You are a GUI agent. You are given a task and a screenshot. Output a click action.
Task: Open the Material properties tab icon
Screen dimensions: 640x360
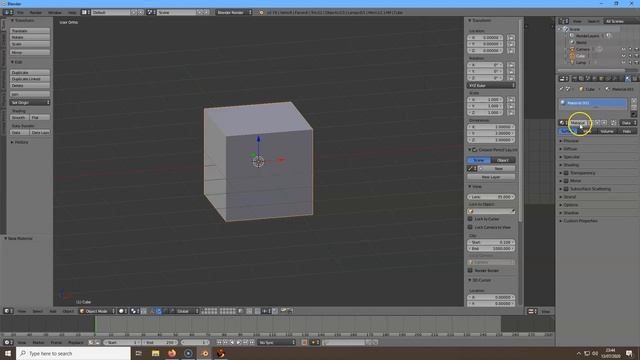point(628,78)
